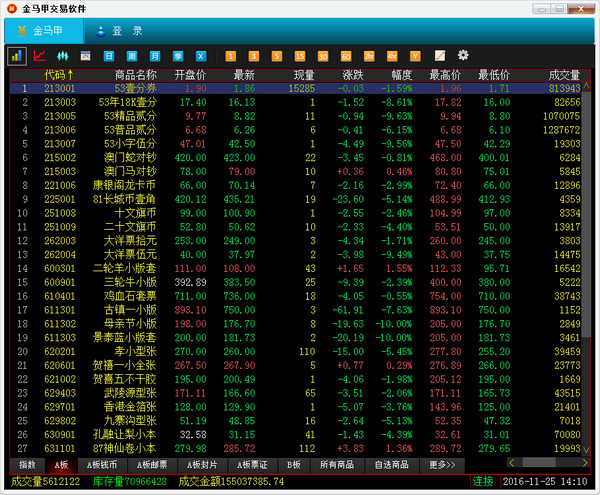Viewport: 600px width, 495px height.
Task: Expand more tabs with 更多>>
Action: point(442,465)
